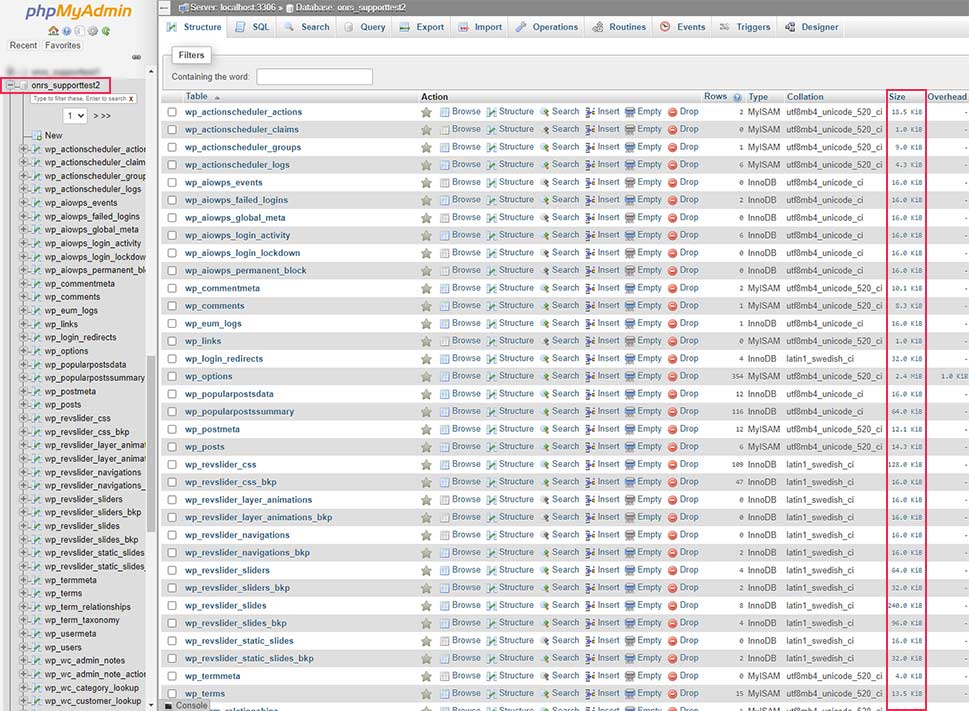
Task: Click the phpMyAdmin Home icon
Action: click(x=54, y=31)
